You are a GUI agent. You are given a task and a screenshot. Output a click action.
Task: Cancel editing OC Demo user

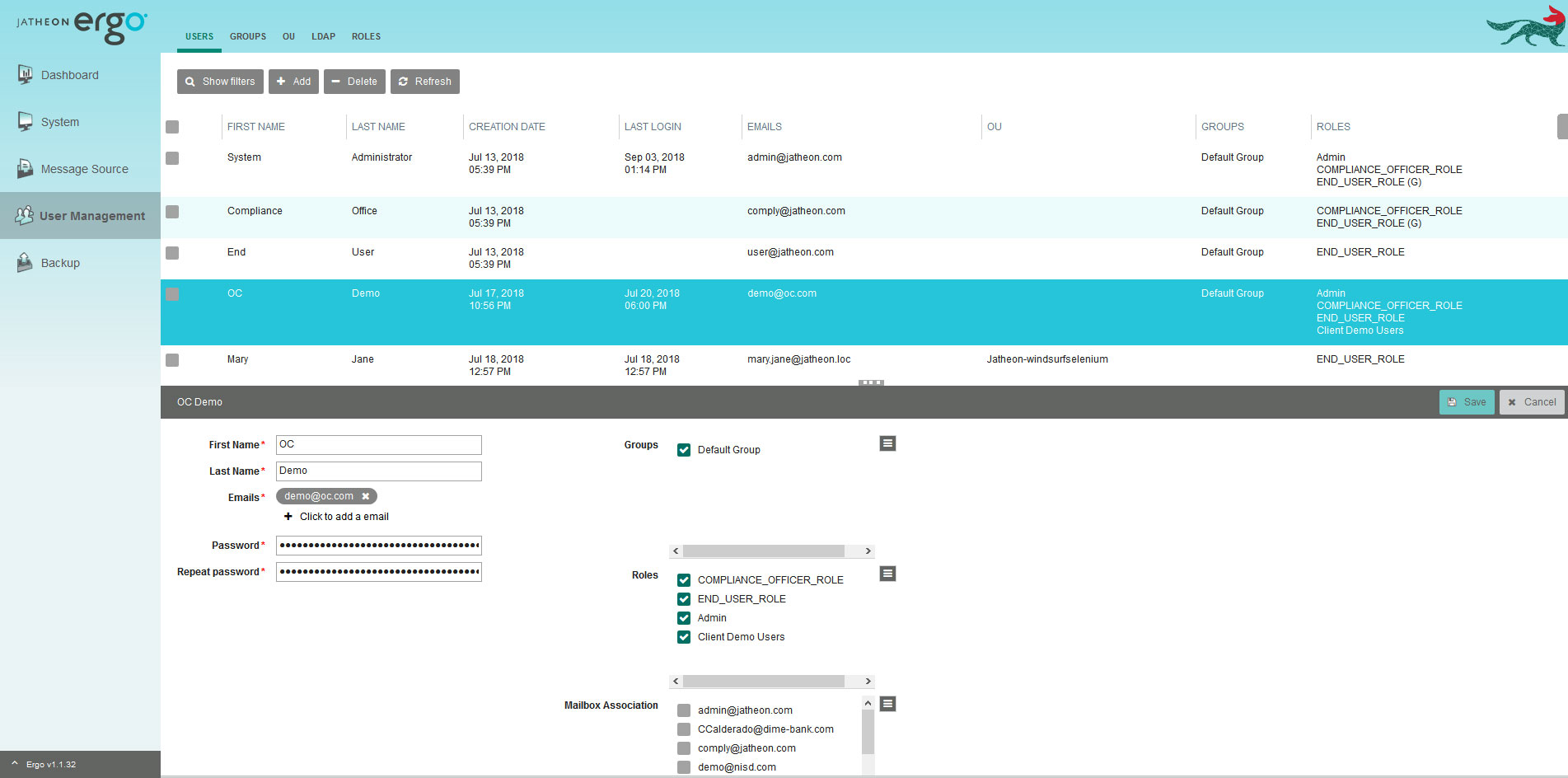point(1532,402)
